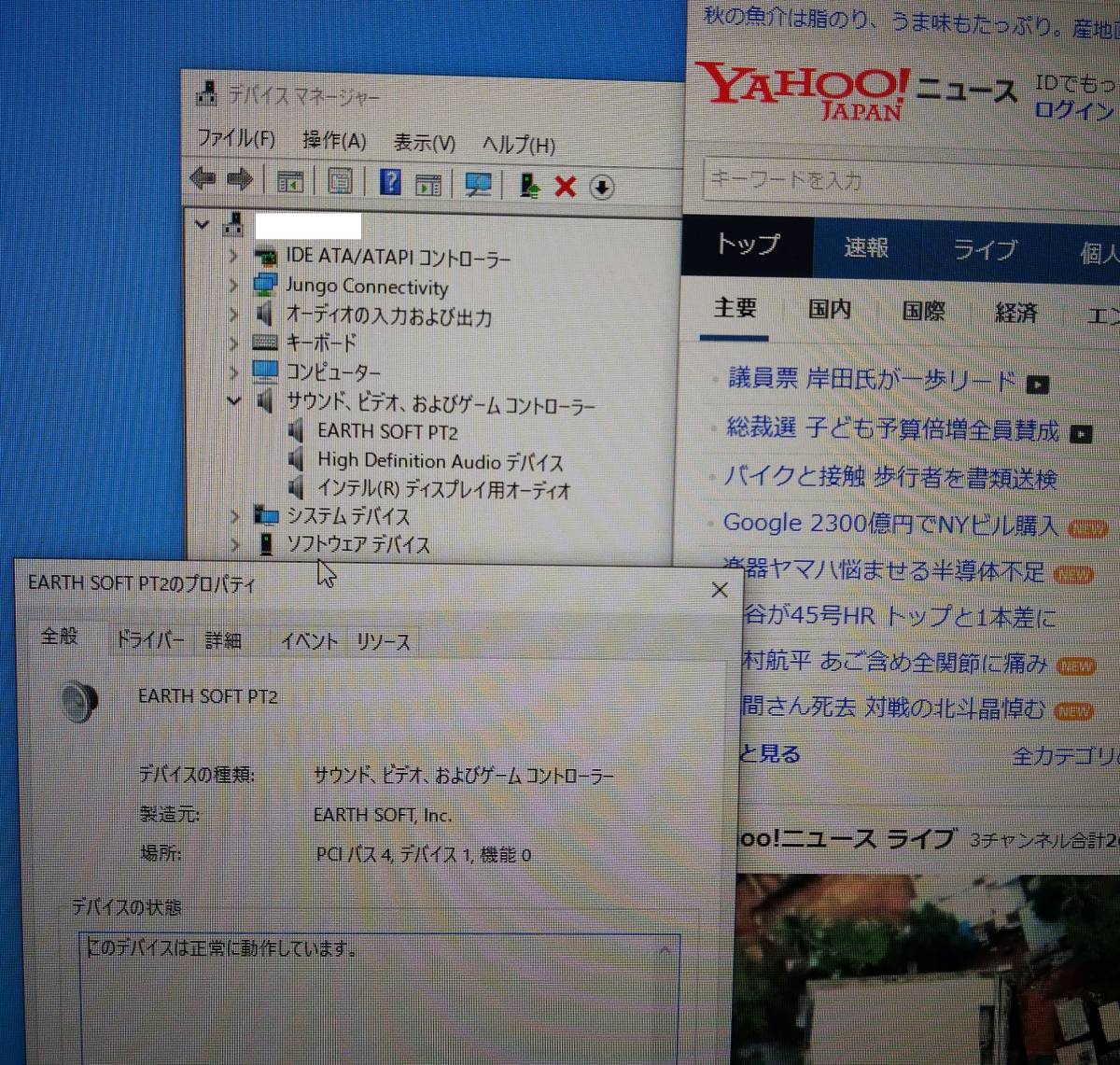
Task: Expand the オーディオの入力および出力 node
Action: coord(233,315)
